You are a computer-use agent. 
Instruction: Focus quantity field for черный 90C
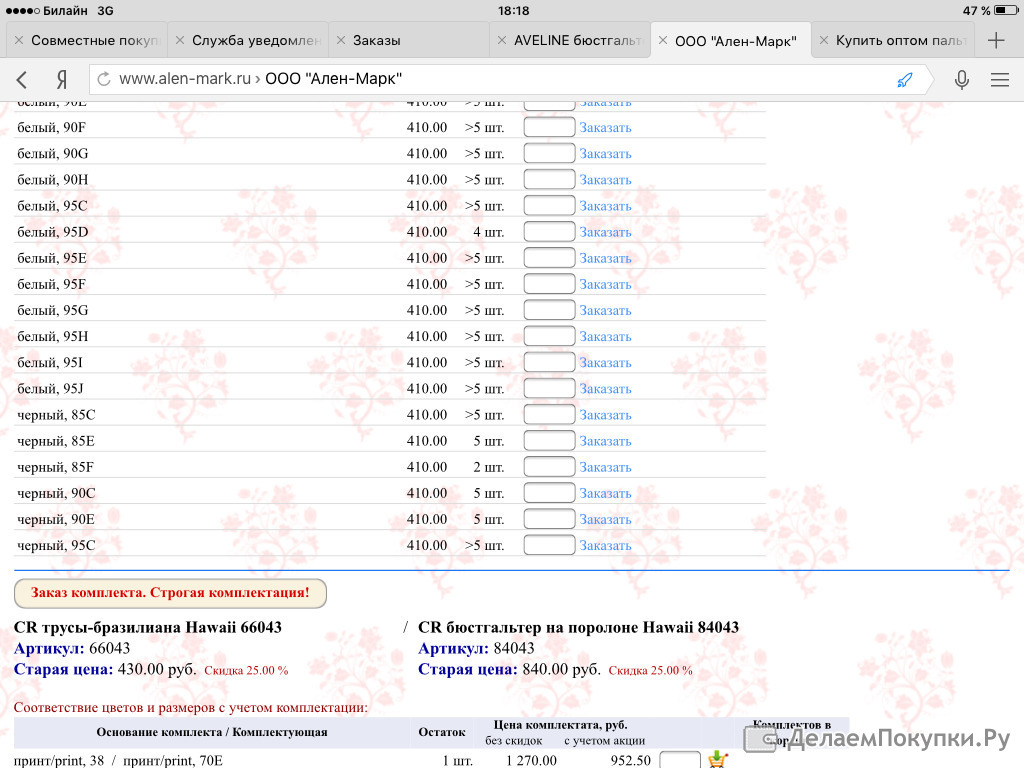[549, 493]
